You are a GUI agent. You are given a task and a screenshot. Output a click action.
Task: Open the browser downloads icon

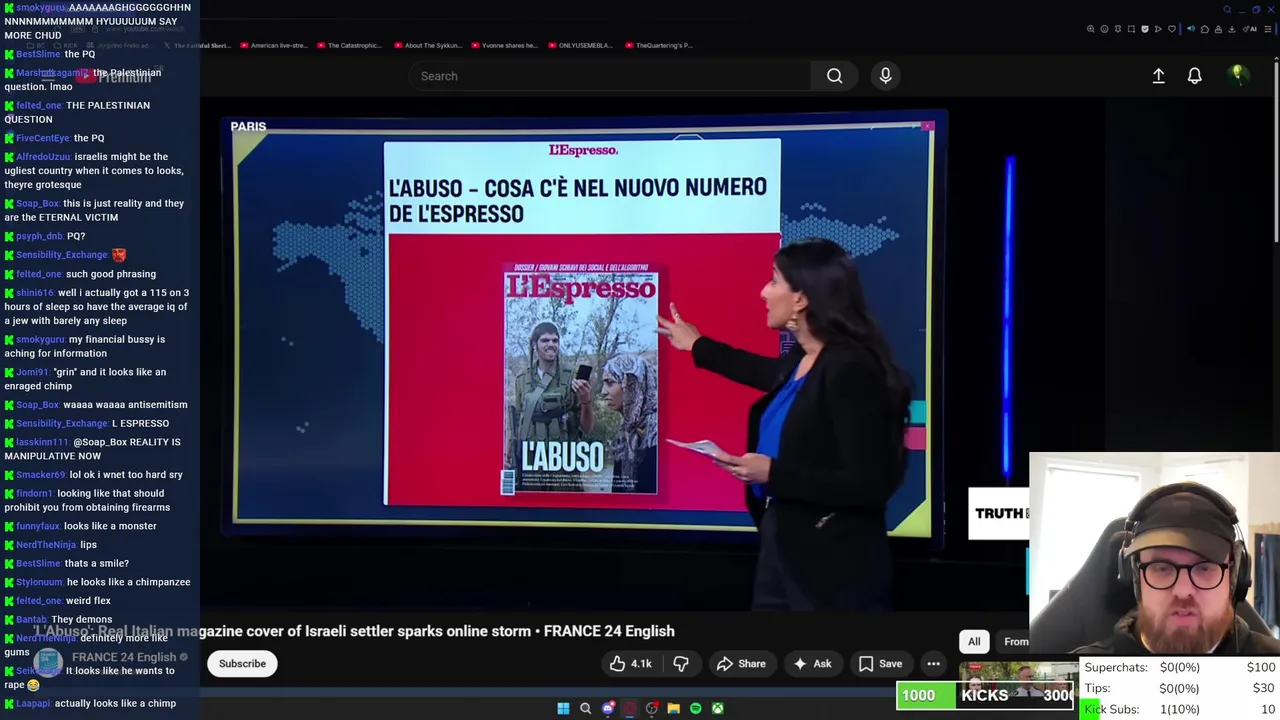coord(1231,29)
